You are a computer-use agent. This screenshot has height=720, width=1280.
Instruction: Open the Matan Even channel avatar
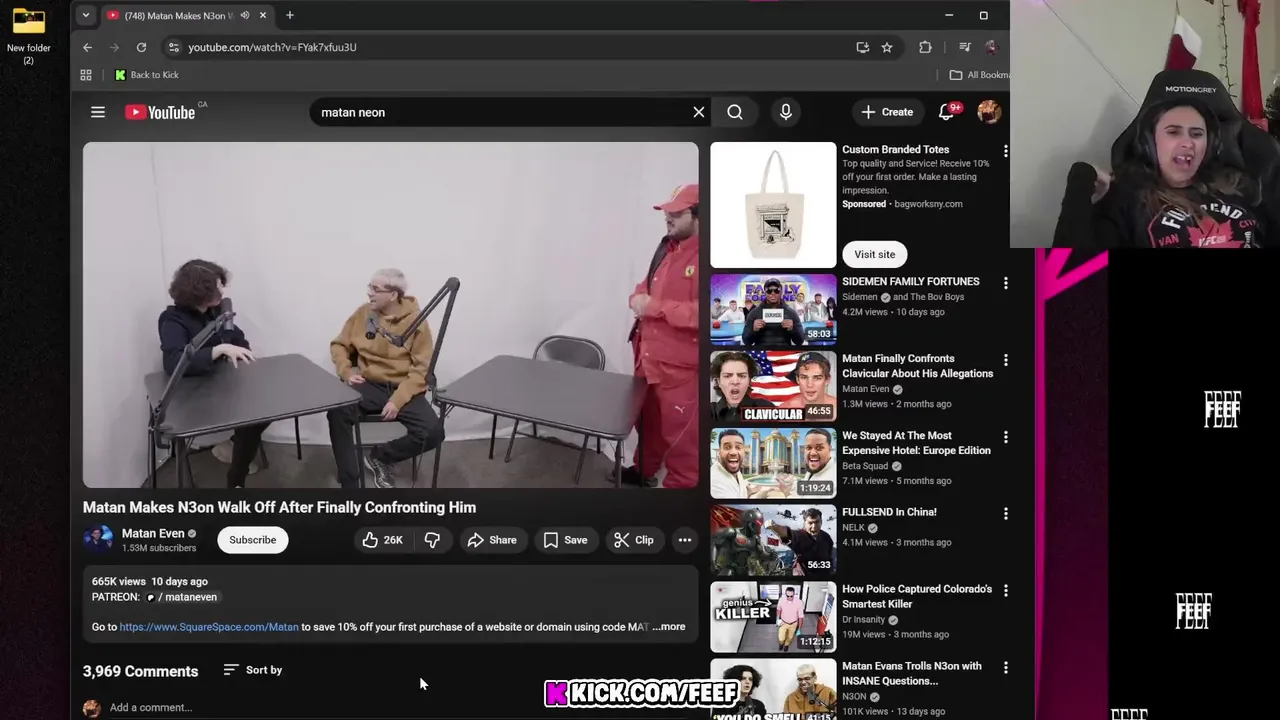pyautogui.click(x=98, y=540)
